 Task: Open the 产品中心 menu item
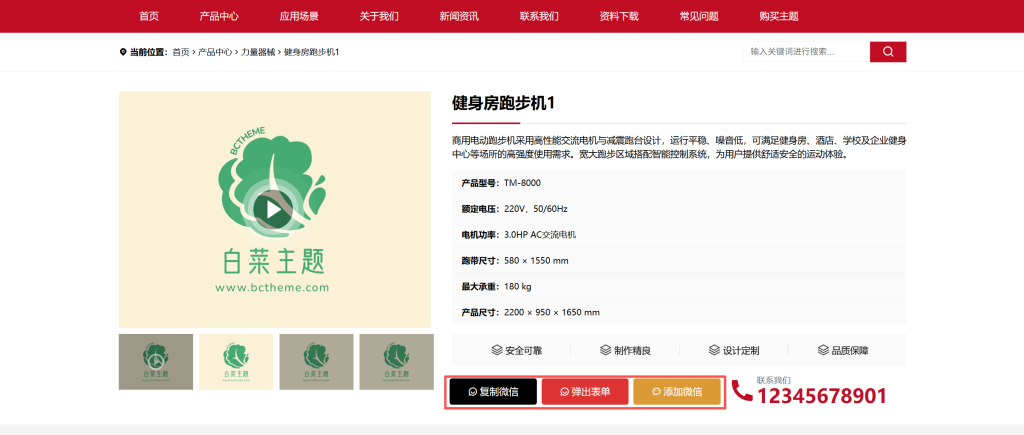click(x=219, y=16)
